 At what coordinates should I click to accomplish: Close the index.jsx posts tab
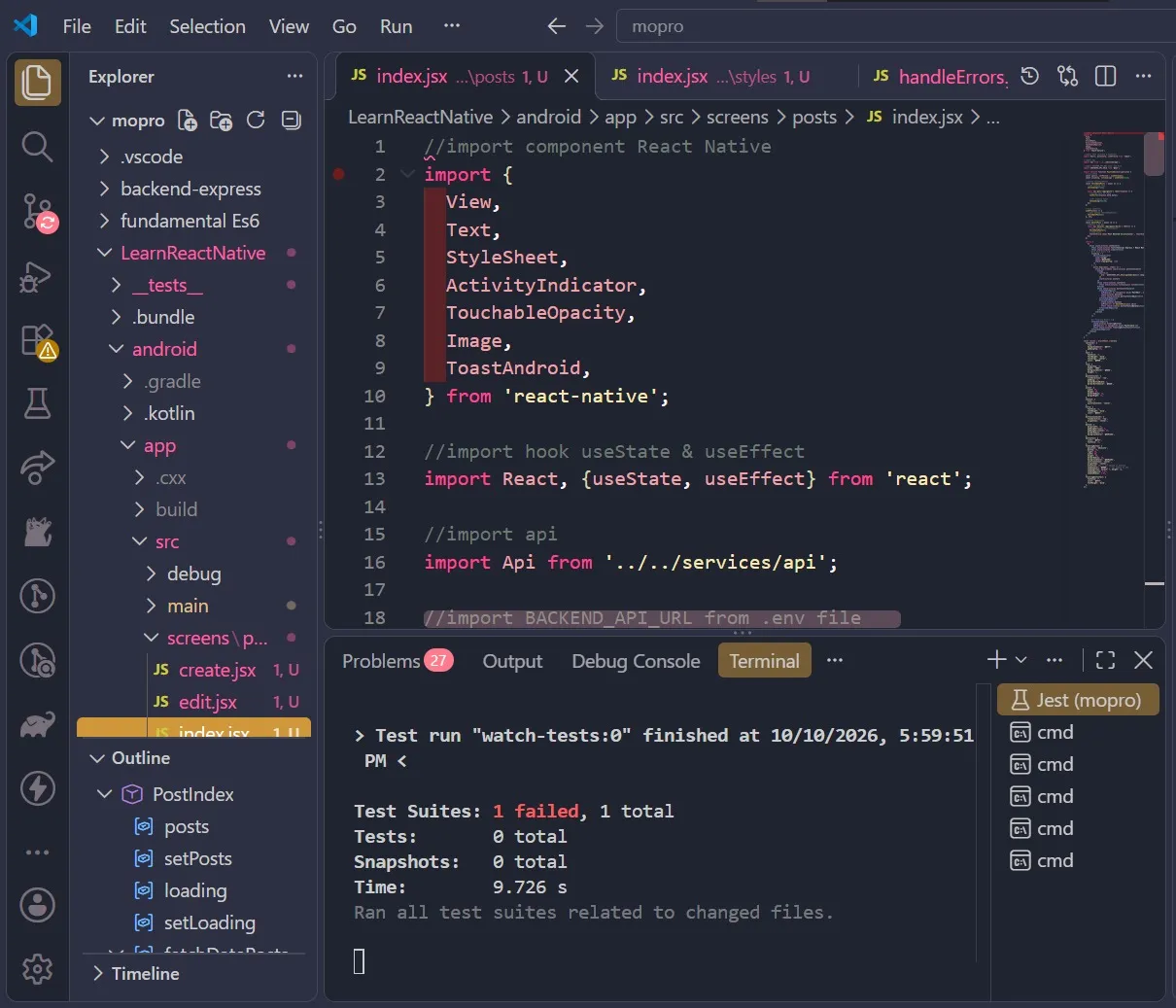(571, 76)
